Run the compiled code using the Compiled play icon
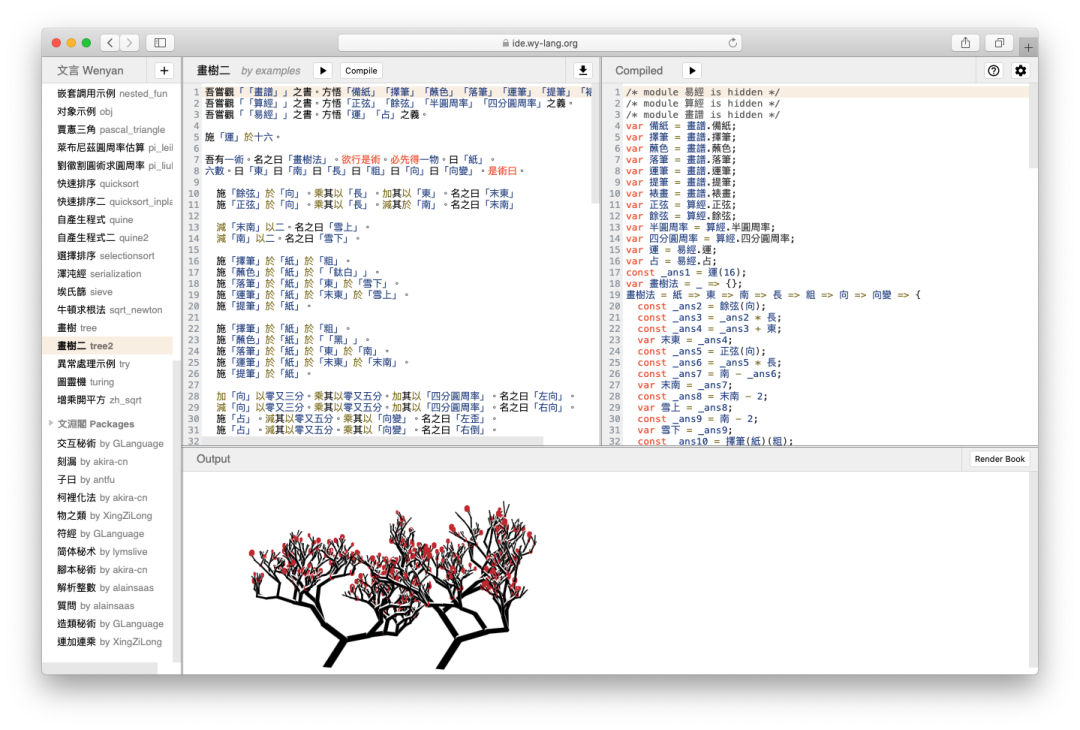The width and height of the screenshot is (1080, 730). 692,70
